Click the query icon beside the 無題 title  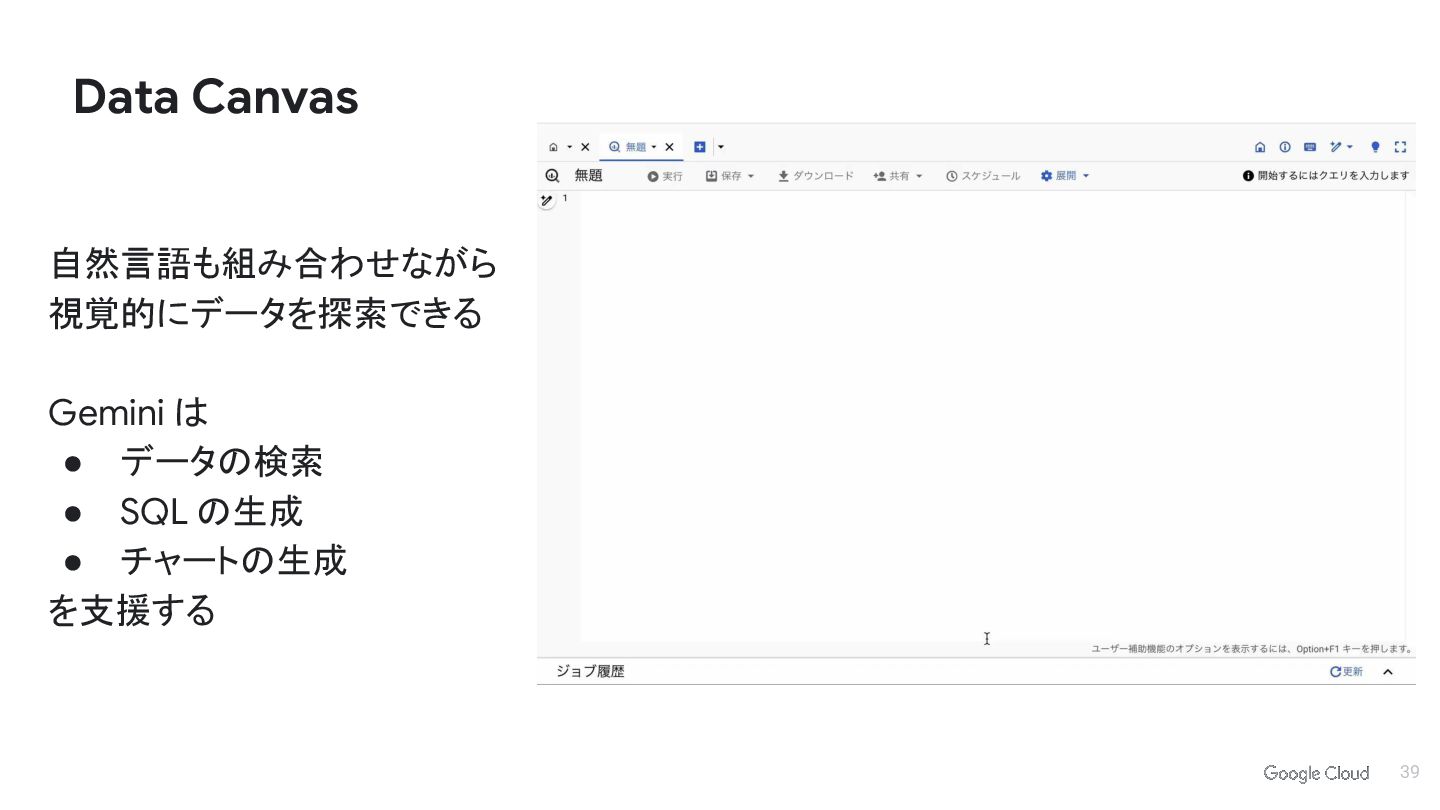coord(552,176)
